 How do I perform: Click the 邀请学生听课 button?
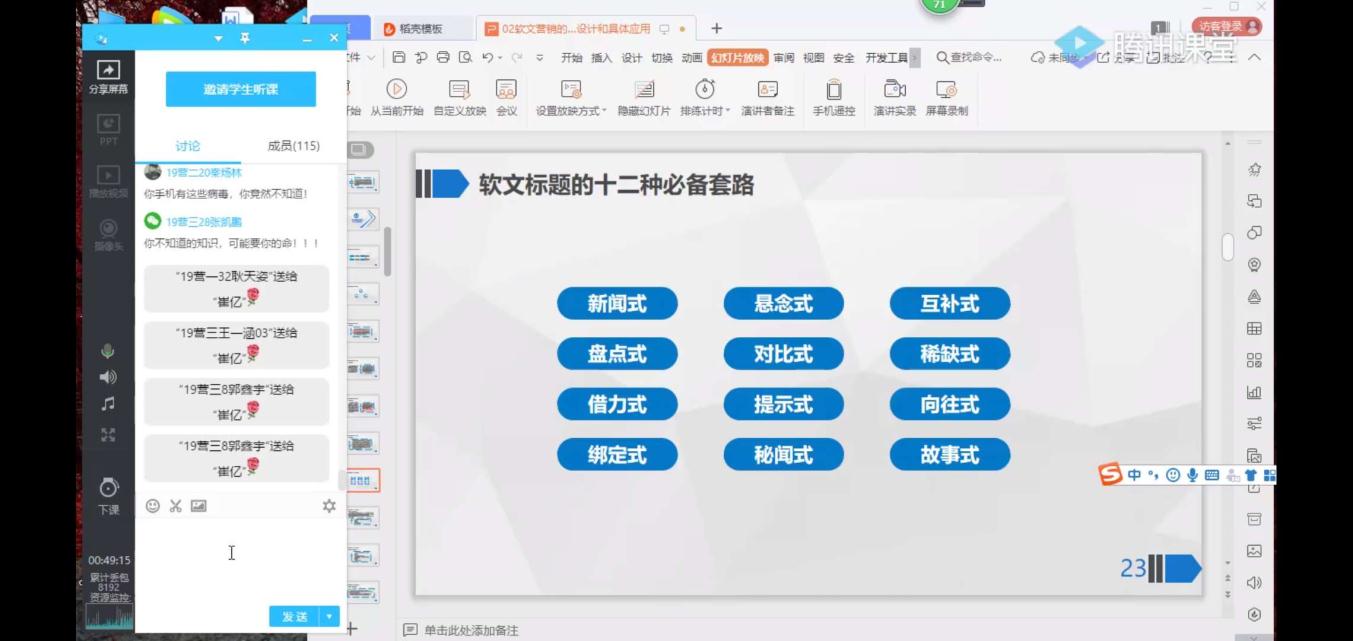[x=240, y=88]
